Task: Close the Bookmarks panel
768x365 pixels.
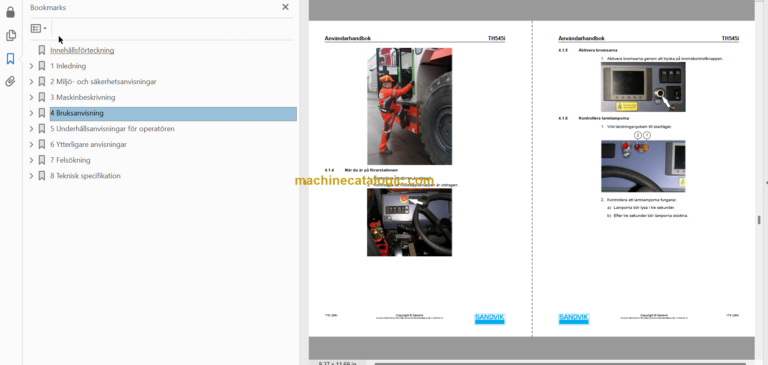Action: click(x=285, y=7)
